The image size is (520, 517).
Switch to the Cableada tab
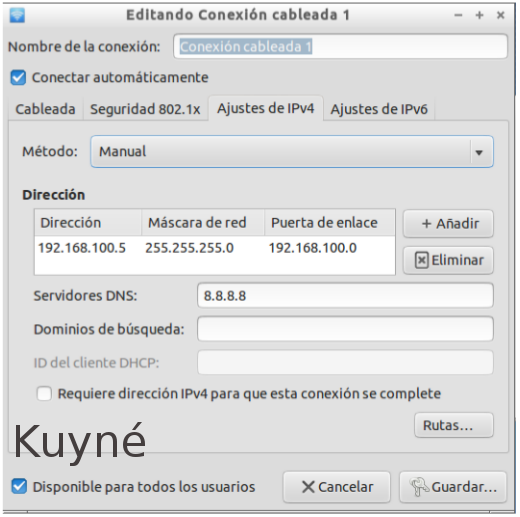click(45, 109)
